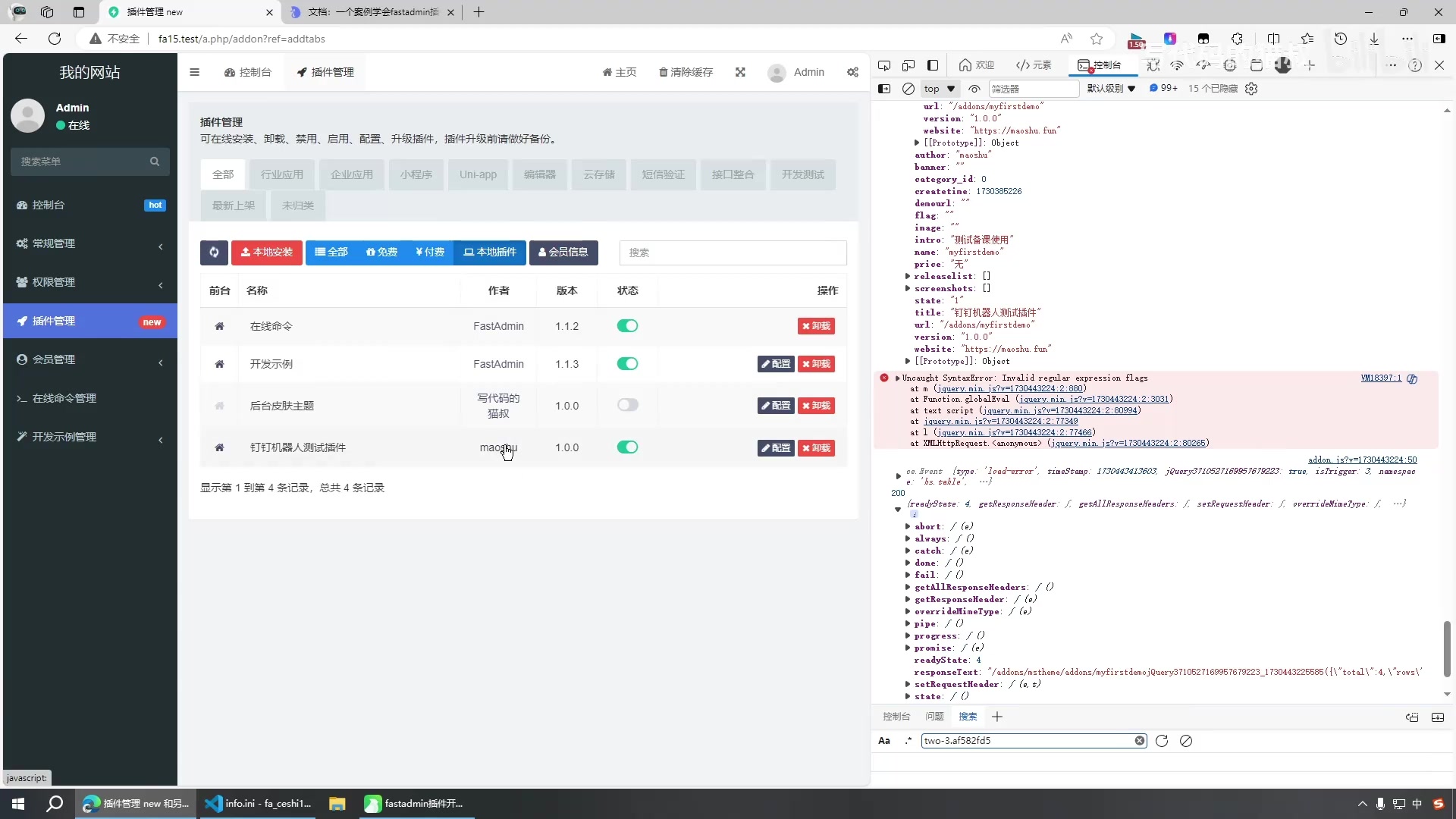The image size is (1456, 819).
Task: Select the inspect element tool in DevTools
Action: click(884, 66)
